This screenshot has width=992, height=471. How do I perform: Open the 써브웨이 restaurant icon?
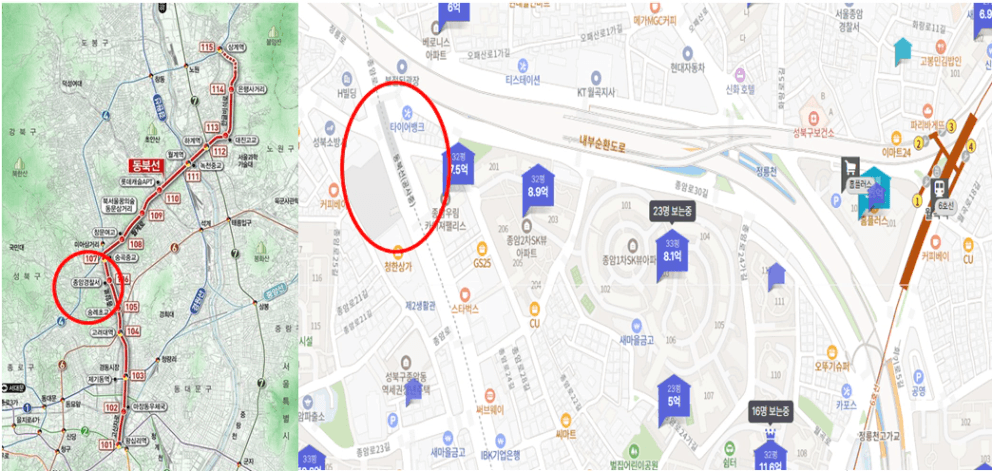[x=490, y=394]
